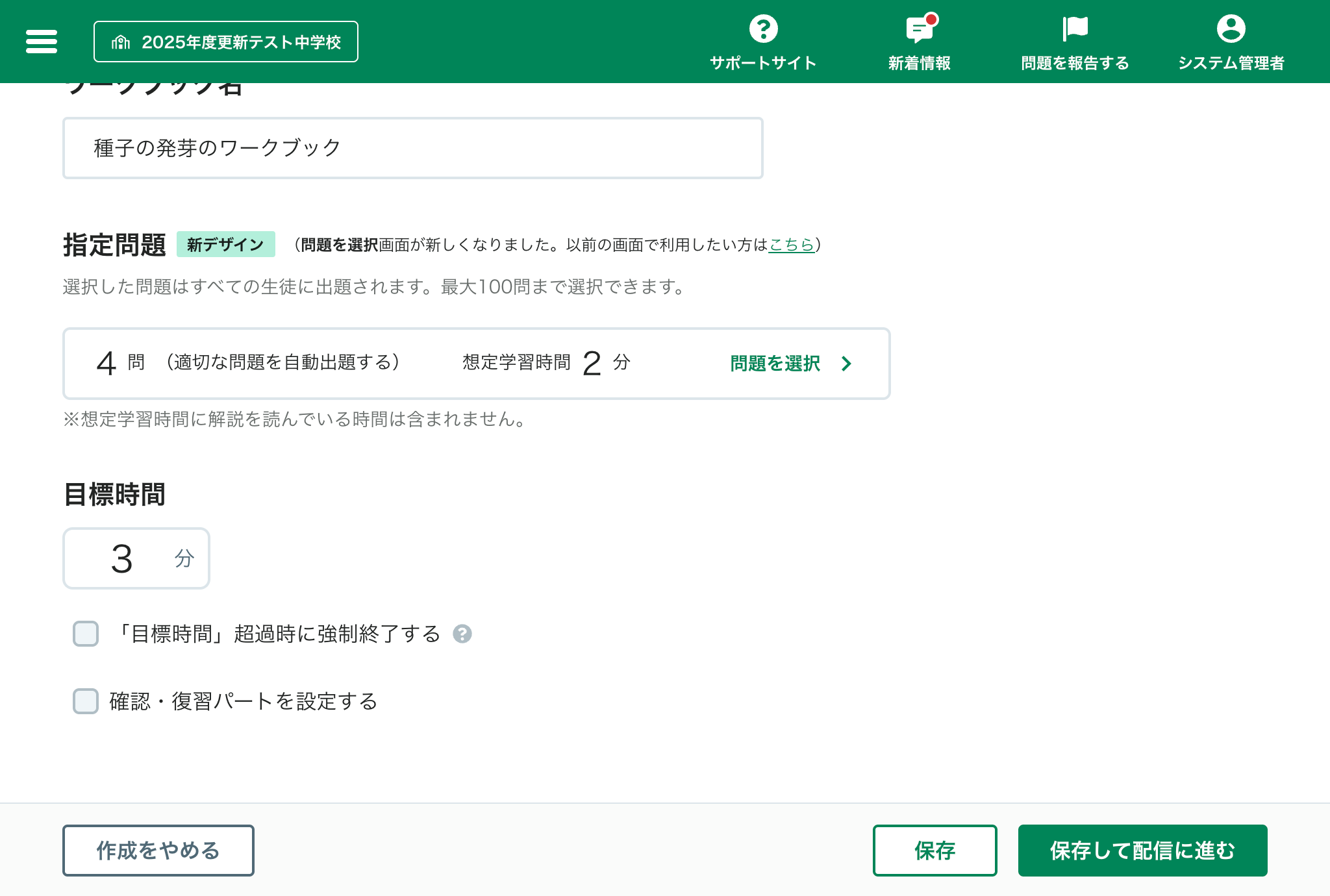Viewport: 1330px width, 896px height.
Task: Click the 保存 button
Action: (935, 851)
